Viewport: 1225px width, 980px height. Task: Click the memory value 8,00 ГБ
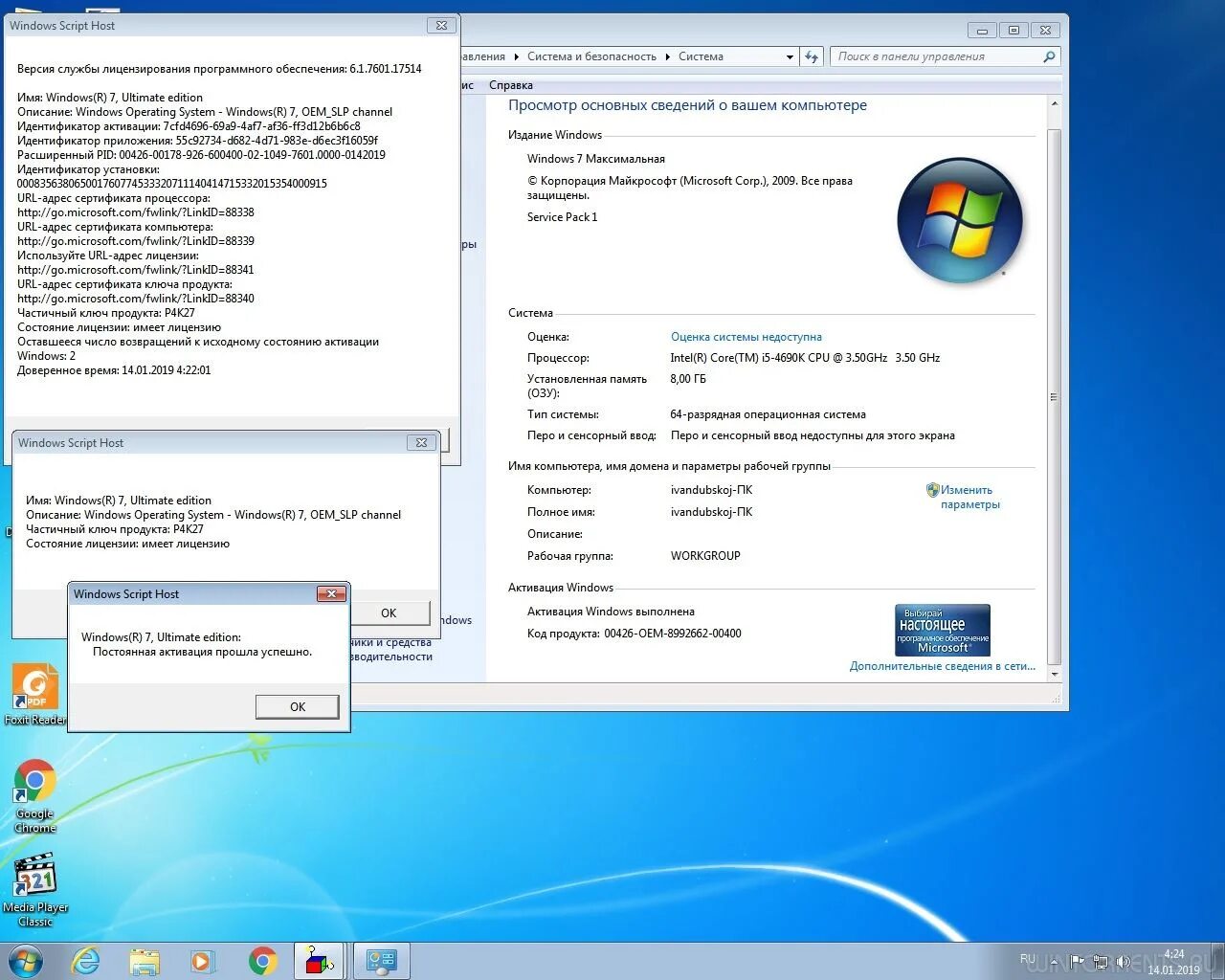pos(688,379)
